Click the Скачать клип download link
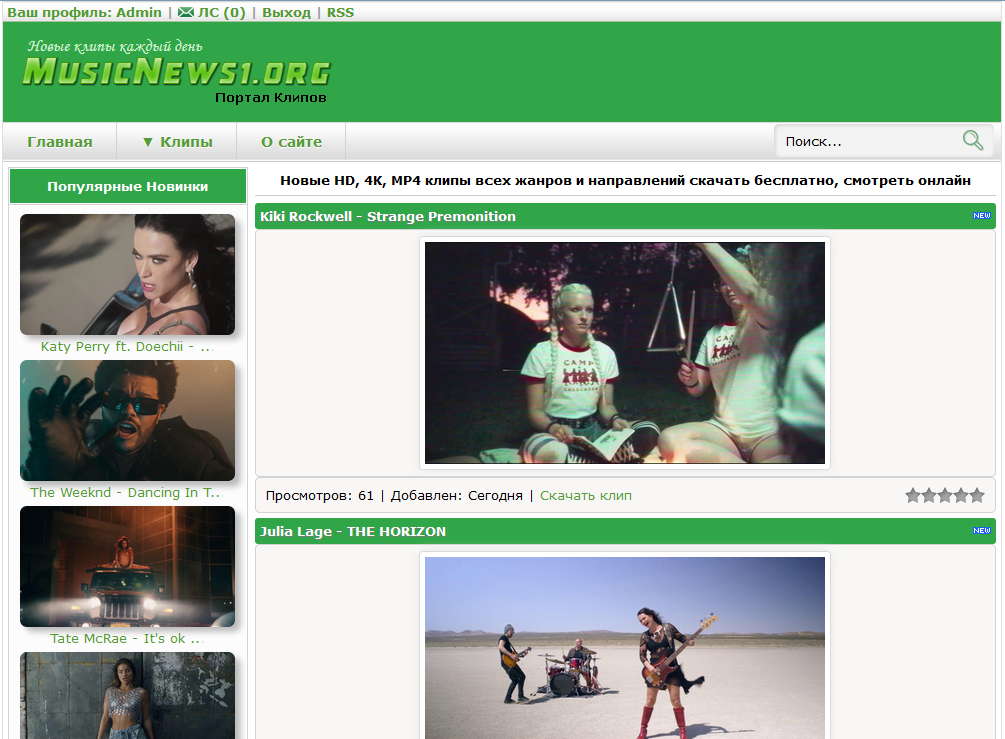This screenshot has width=1005, height=739. [x=586, y=495]
